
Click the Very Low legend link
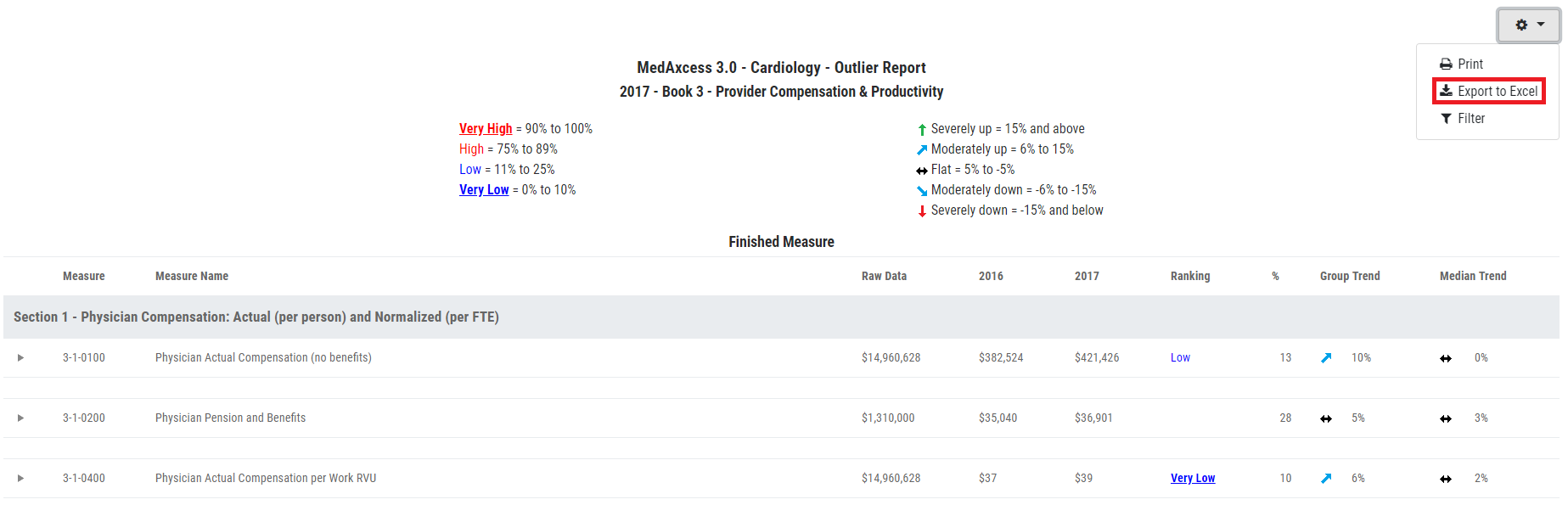(x=484, y=190)
